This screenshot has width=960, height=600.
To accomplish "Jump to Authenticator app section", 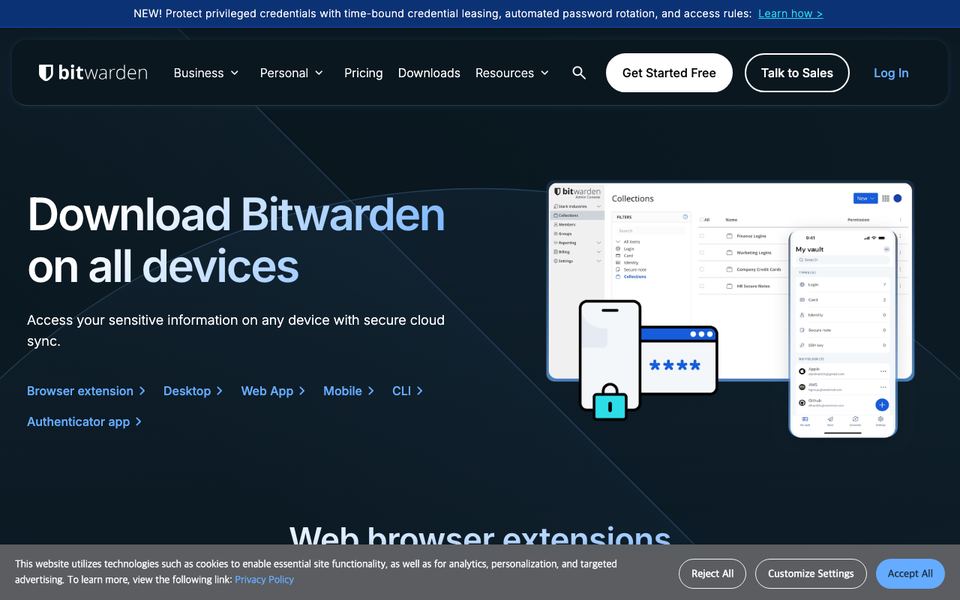I will 84,421.
